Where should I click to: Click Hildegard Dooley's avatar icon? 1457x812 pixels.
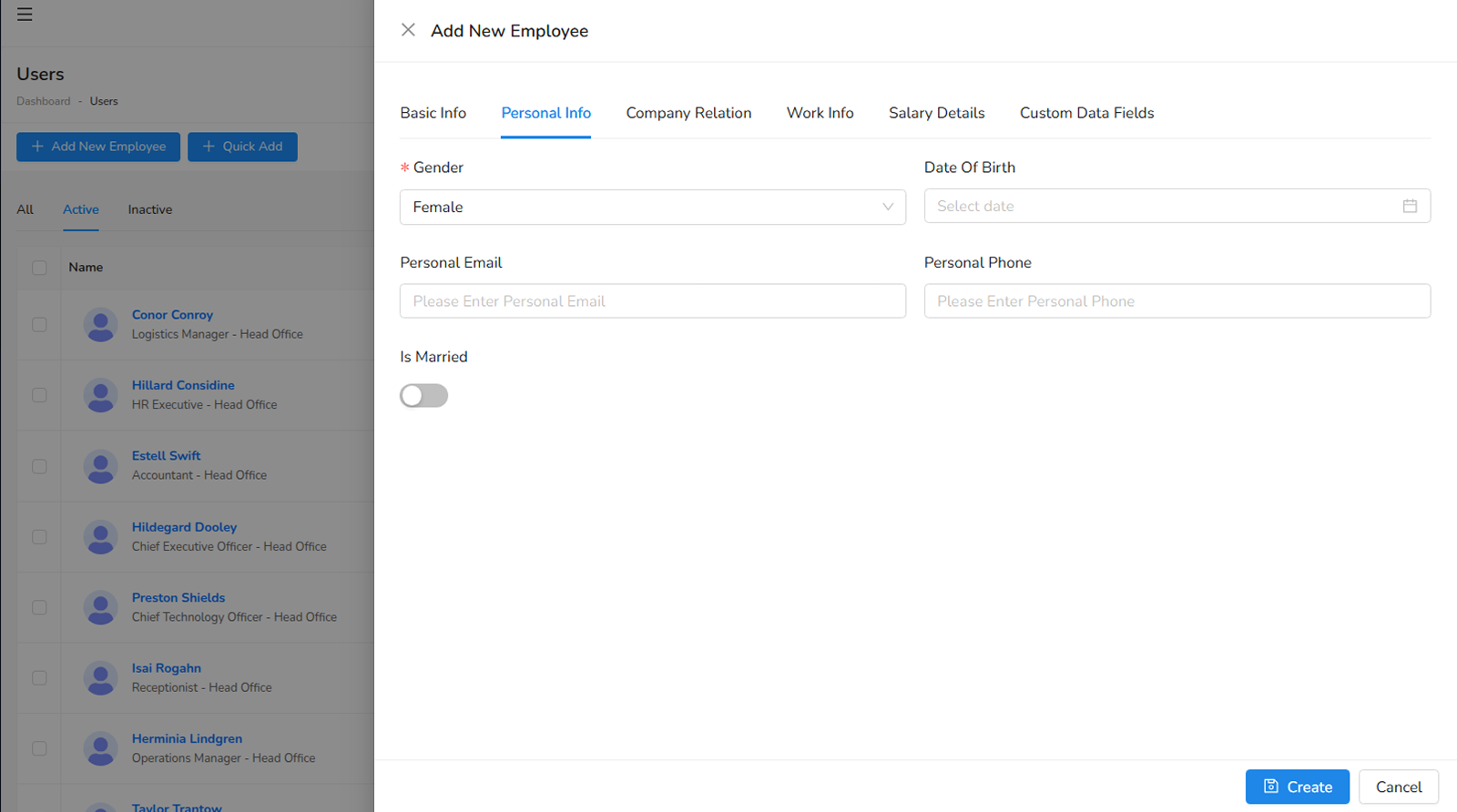(100, 537)
